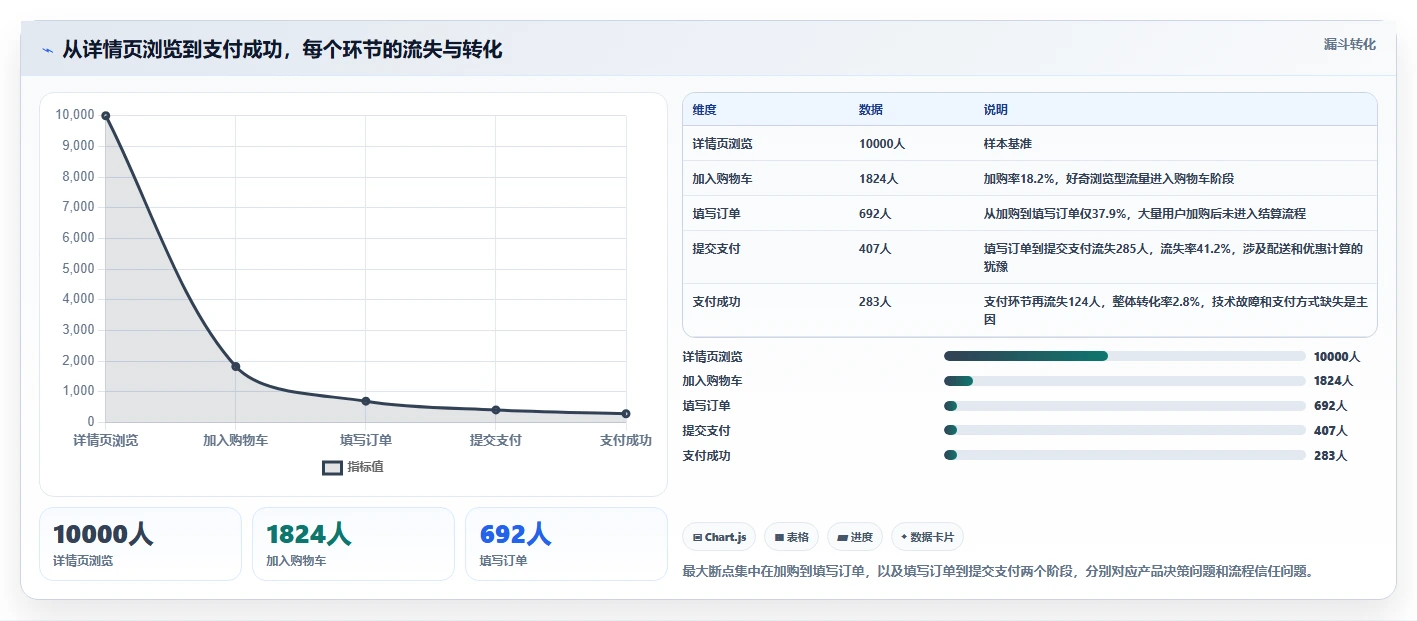Click the 支付成功 progress bar
The height and width of the screenshot is (621, 1417).
[x=1125, y=455]
